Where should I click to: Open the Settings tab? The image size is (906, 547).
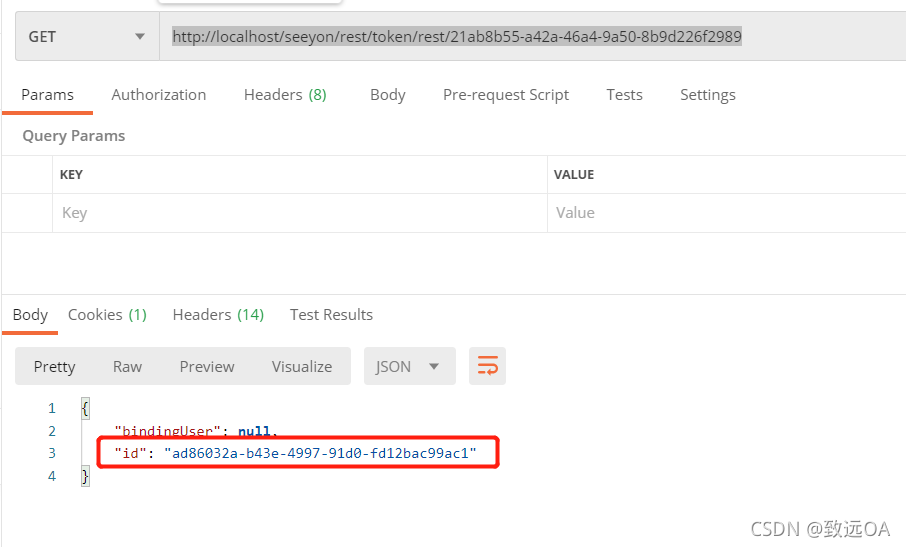click(x=707, y=95)
